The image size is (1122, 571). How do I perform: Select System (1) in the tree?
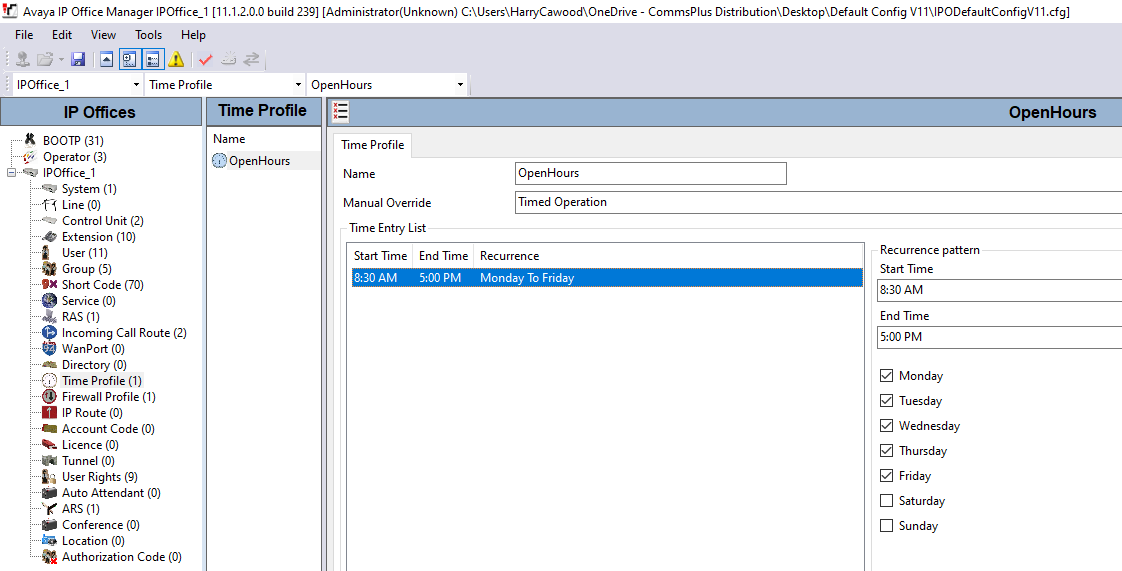coord(89,189)
